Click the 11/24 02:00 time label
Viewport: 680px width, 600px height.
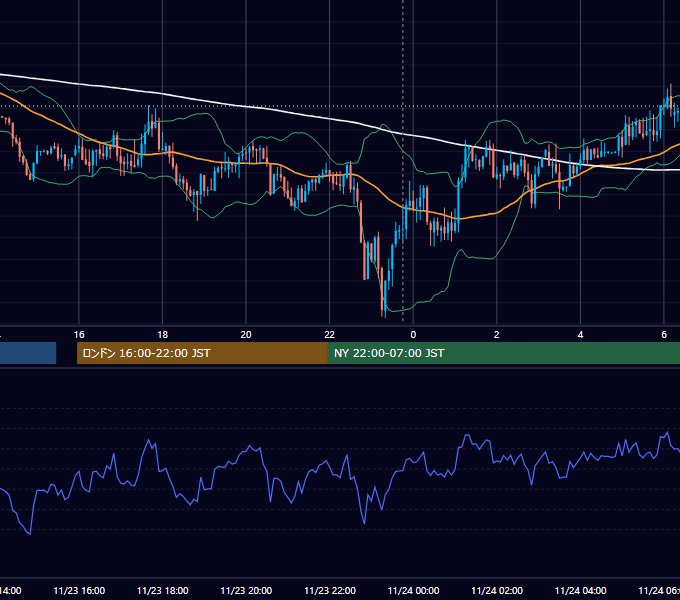tap(497, 590)
